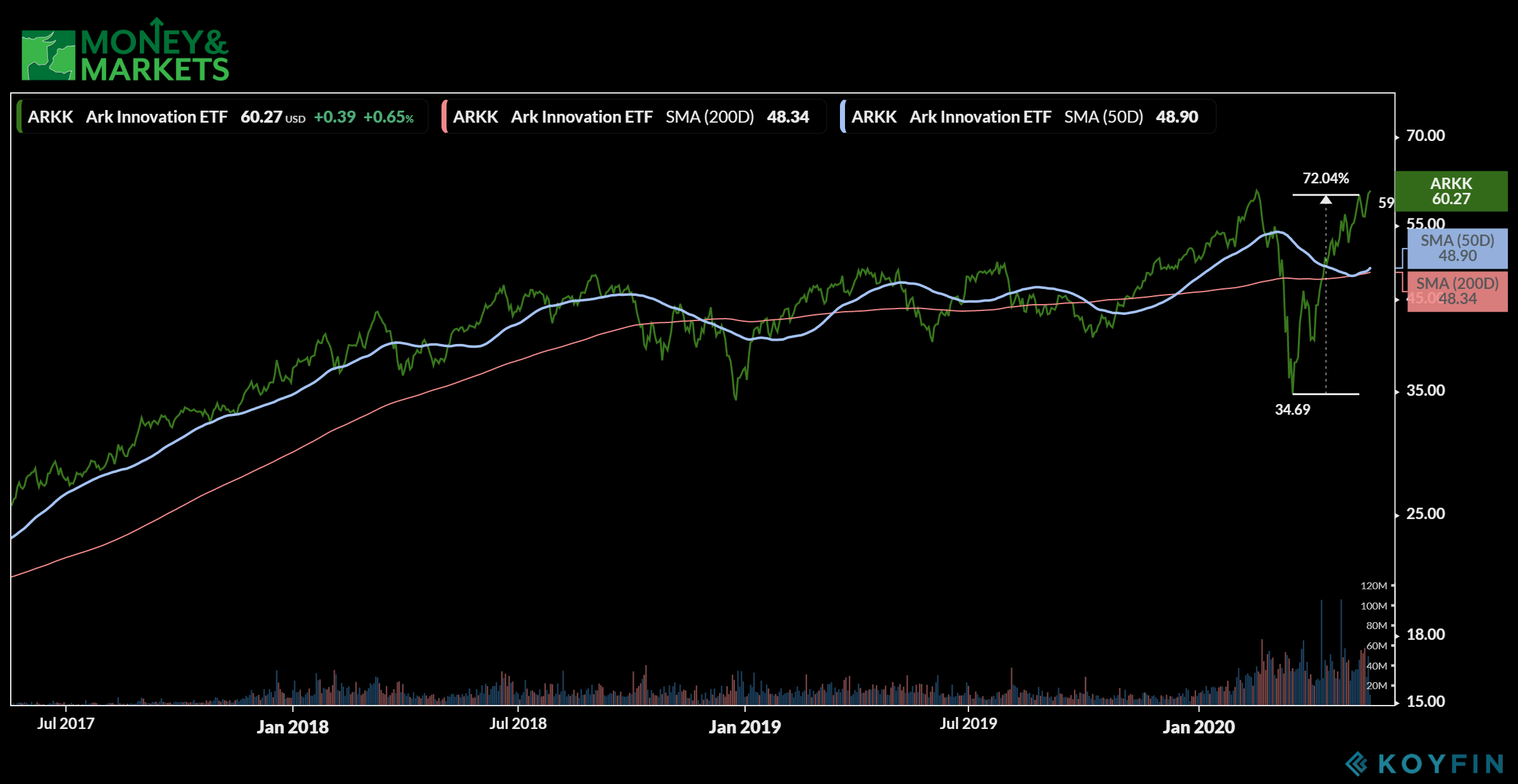Click the red SMA (200D) 48.34 tag
This screenshot has height=784, width=1518.
click(1457, 291)
